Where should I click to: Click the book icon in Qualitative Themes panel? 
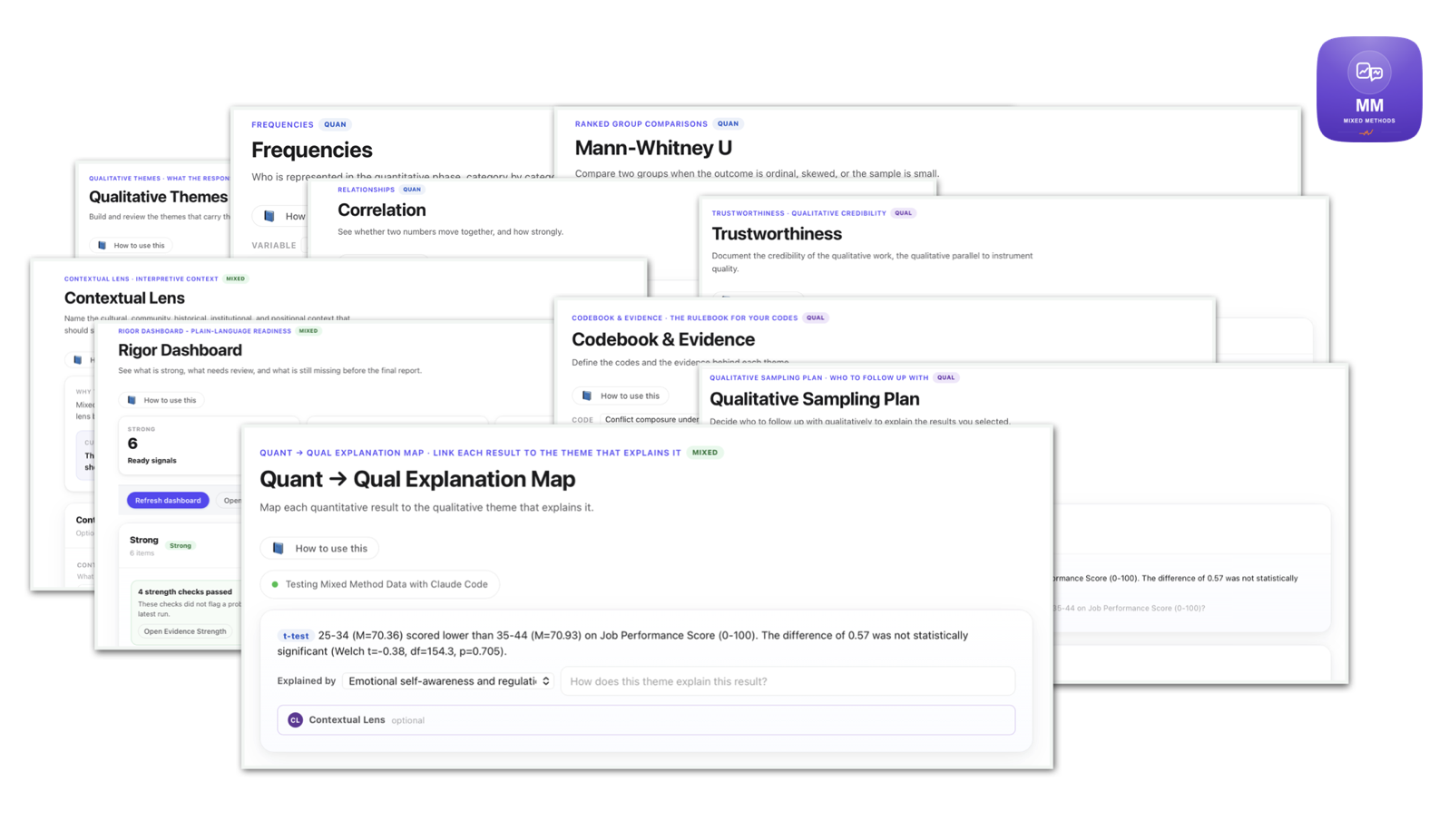pyautogui.click(x=102, y=245)
